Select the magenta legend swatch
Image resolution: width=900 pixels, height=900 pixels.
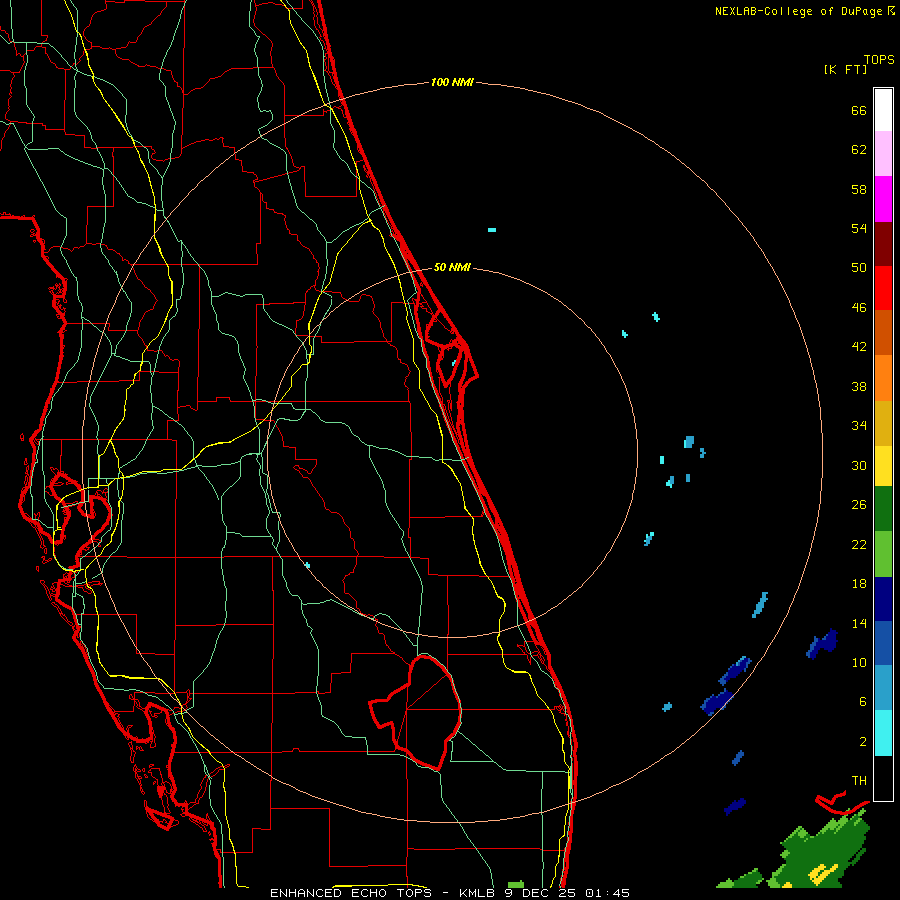point(883,199)
